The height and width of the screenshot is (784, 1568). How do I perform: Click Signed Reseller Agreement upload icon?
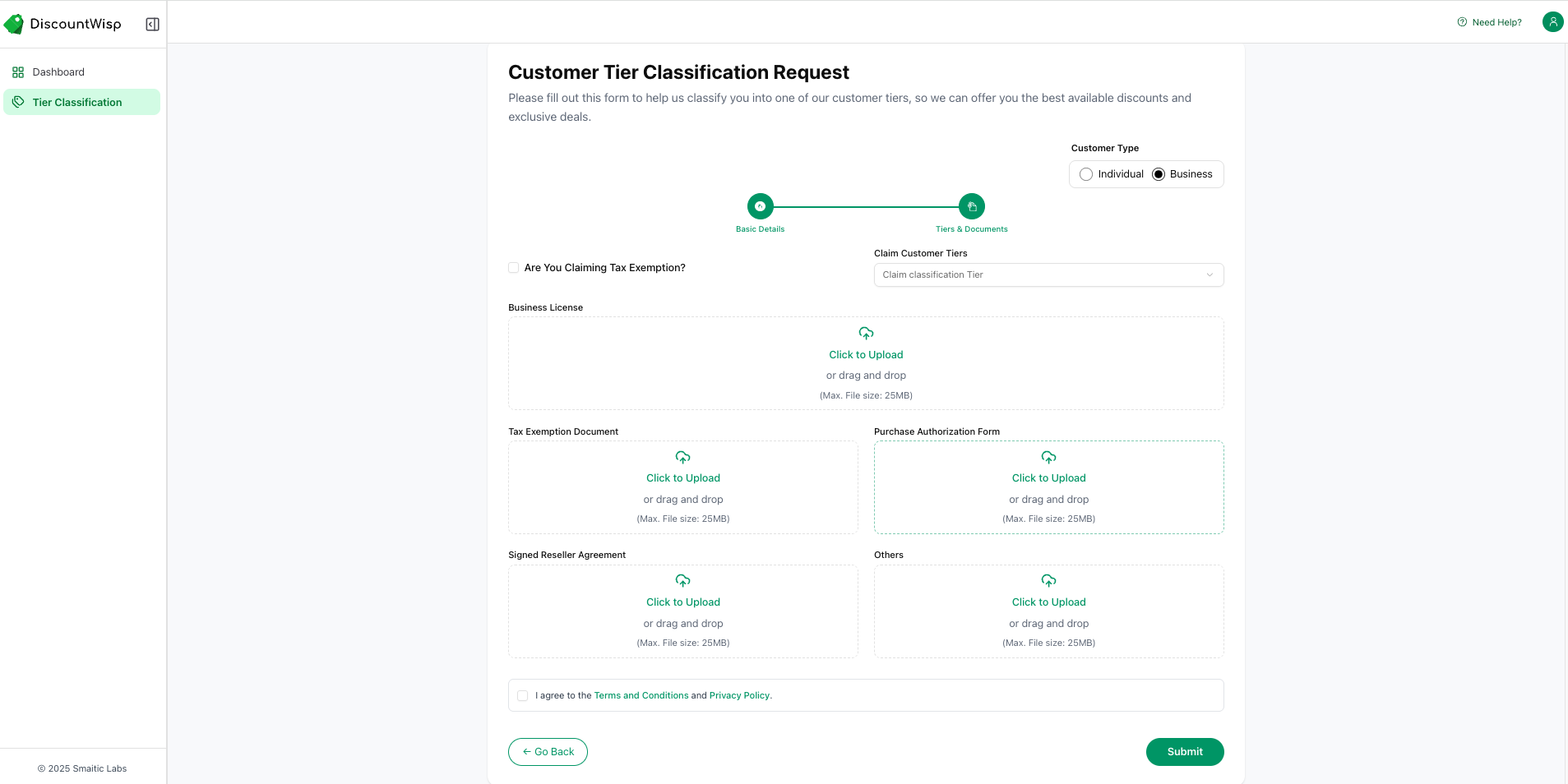(682, 581)
